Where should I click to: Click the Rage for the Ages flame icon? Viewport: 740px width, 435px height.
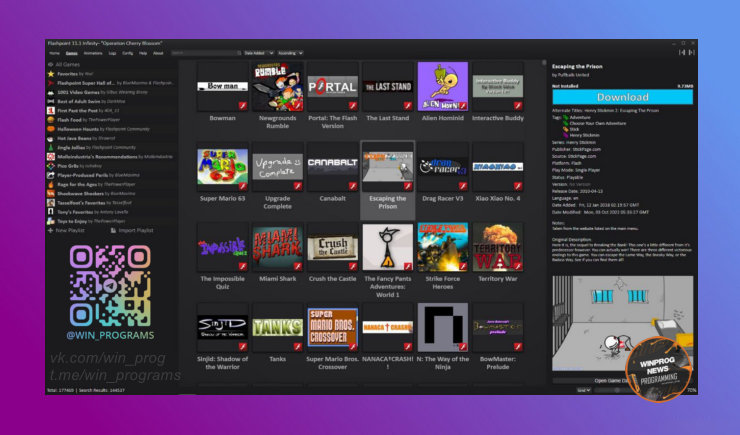click(51, 184)
